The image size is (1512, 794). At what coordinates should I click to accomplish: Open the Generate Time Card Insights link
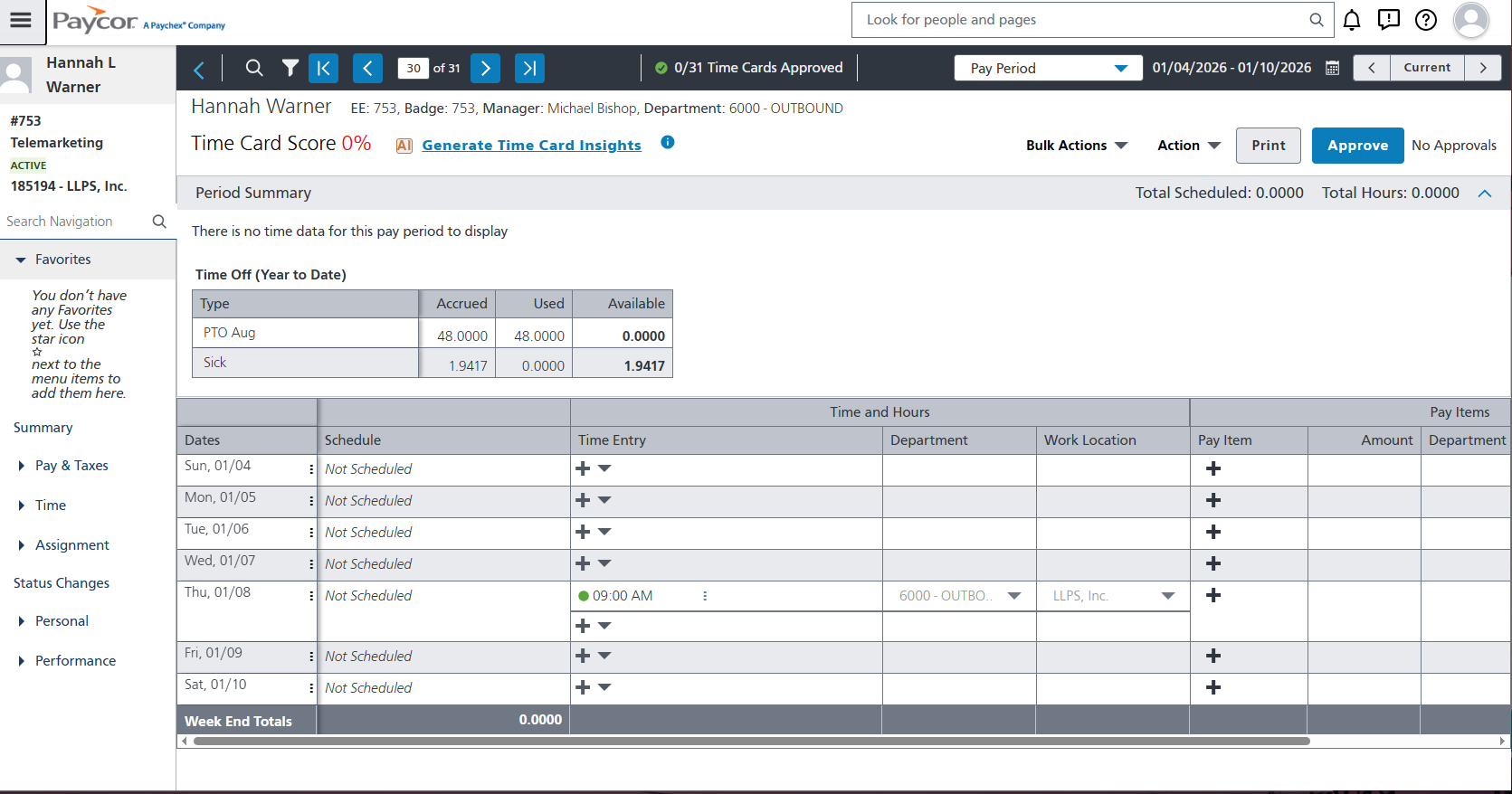point(531,146)
